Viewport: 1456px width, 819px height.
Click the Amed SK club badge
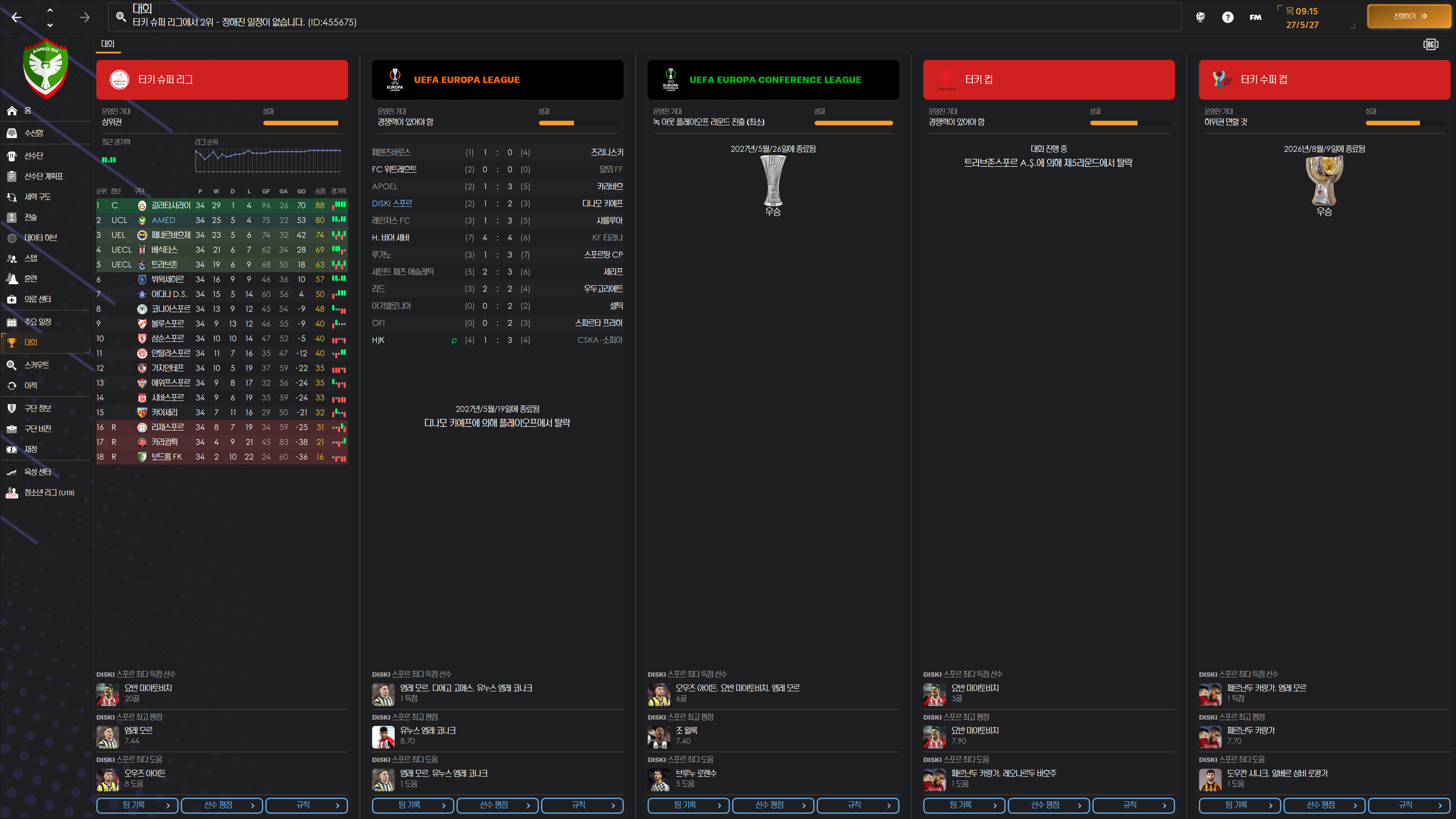click(x=46, y=68)
